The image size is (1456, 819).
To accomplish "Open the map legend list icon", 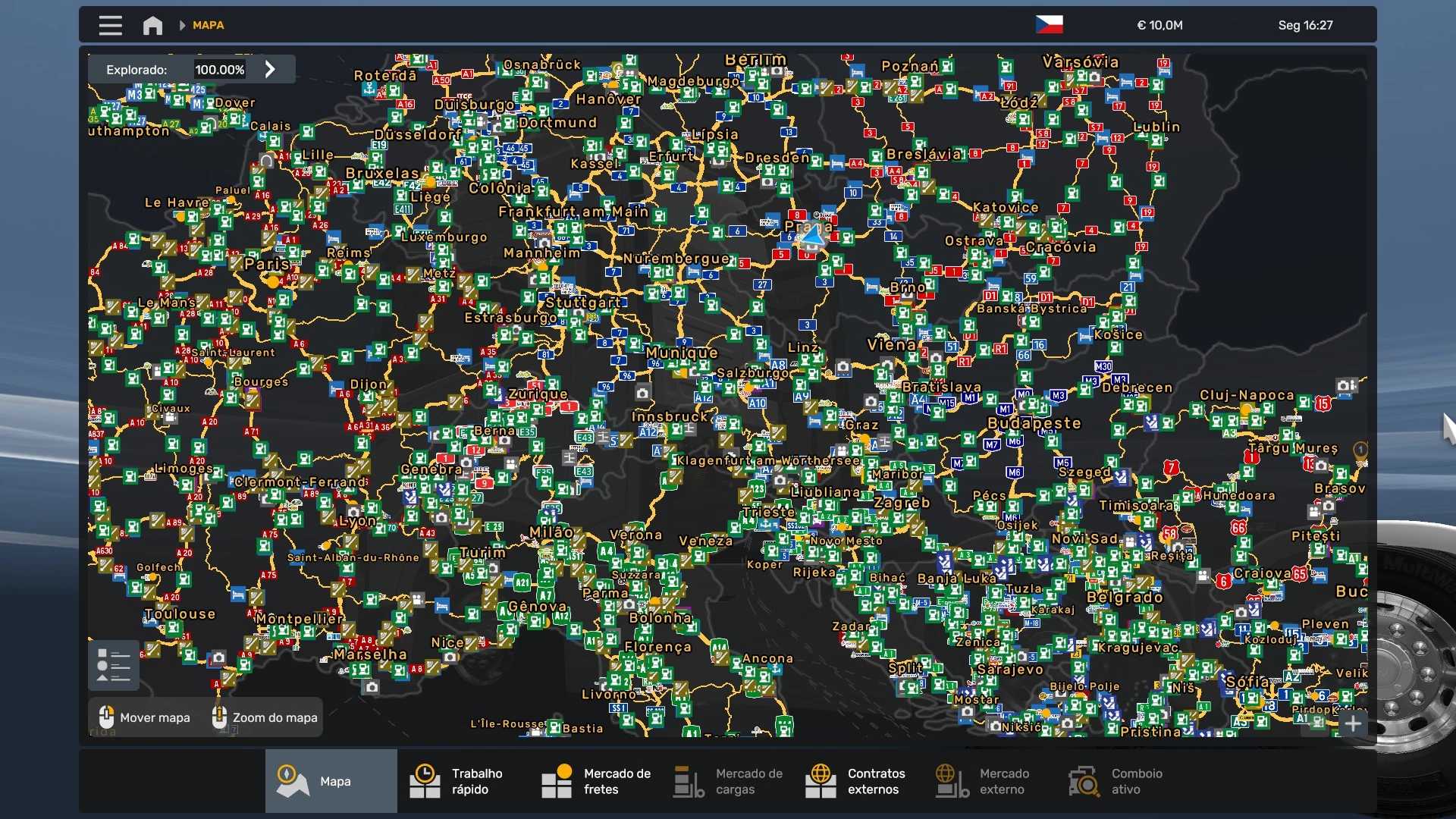I will point(114,665).
